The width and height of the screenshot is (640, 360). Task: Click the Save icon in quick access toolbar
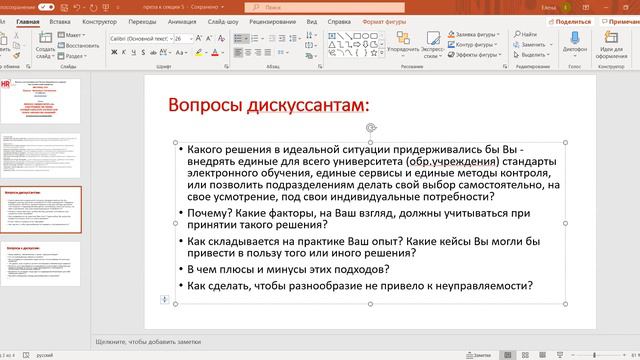coord(64,7)
